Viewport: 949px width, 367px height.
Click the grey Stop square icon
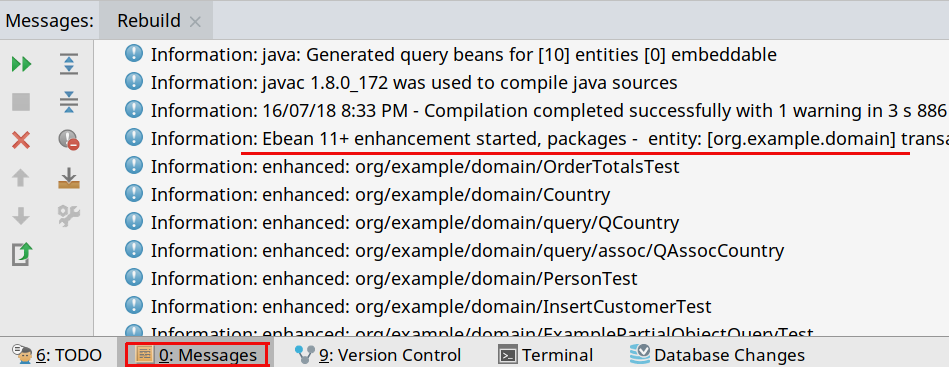[x=21, y=102]
